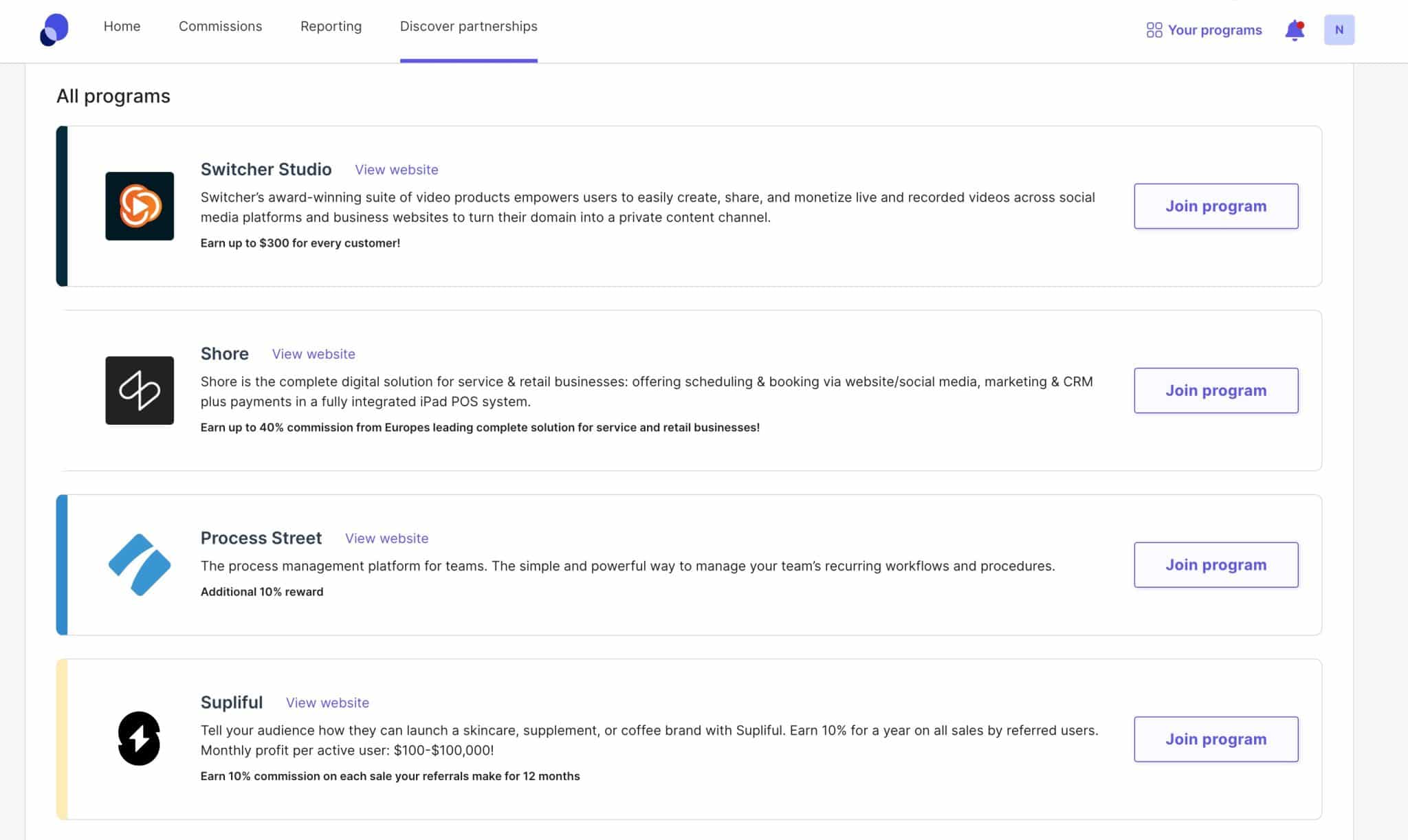Open the N profile avatar menu
This screenshot has width=1408, height=840.
pyautogui.click(x=1339, y=30)
